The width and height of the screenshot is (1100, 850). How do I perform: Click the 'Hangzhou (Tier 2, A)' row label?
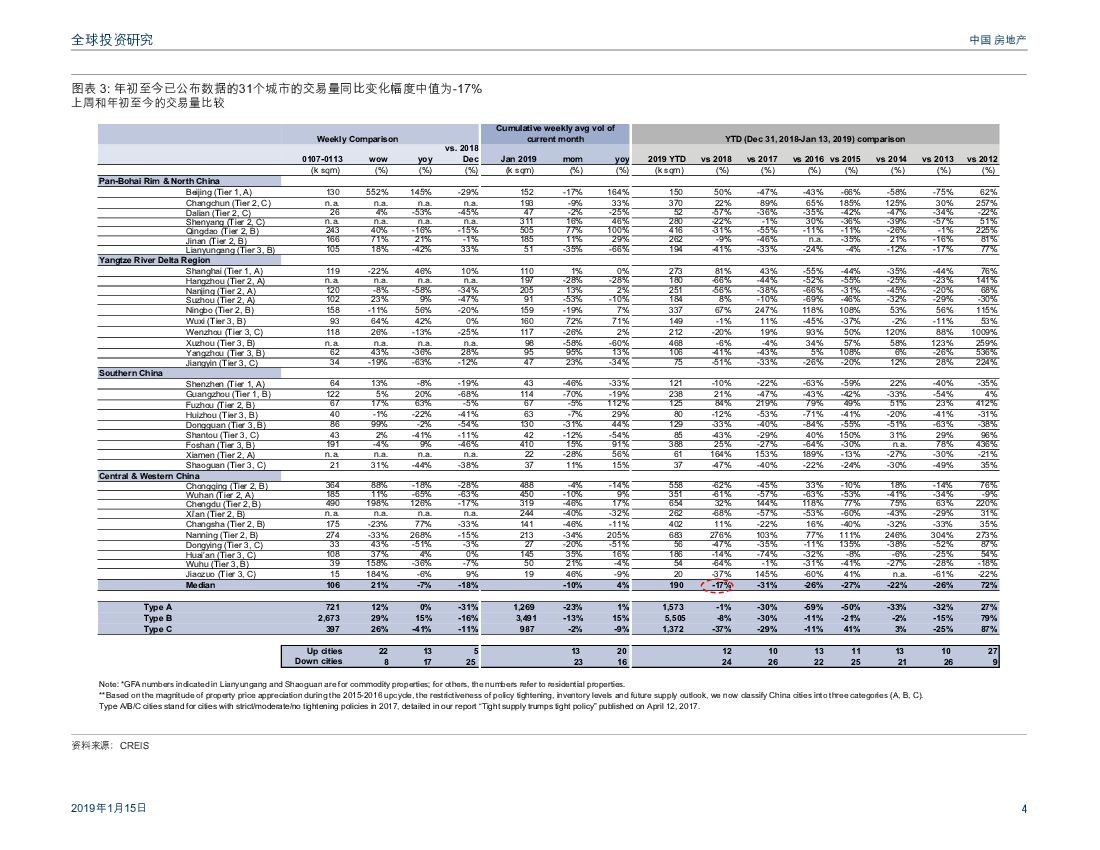click(x=225, y=281)
